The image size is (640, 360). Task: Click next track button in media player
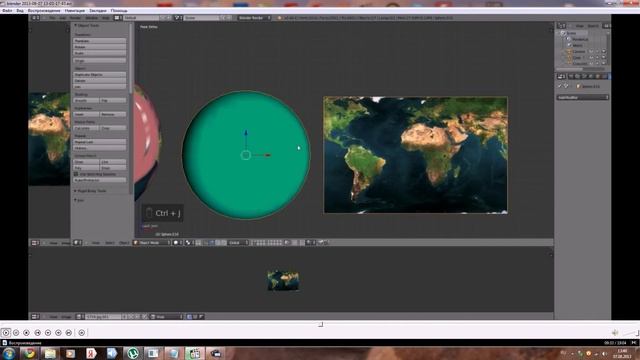coord(69,333)
